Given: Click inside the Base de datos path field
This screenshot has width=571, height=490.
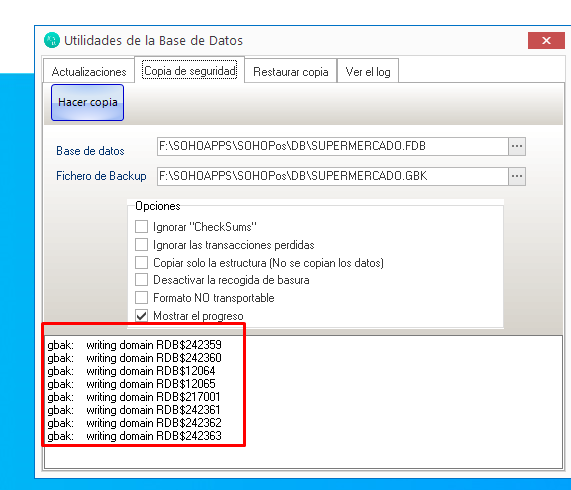Looking at the screenshot, I should click(332, 146).
